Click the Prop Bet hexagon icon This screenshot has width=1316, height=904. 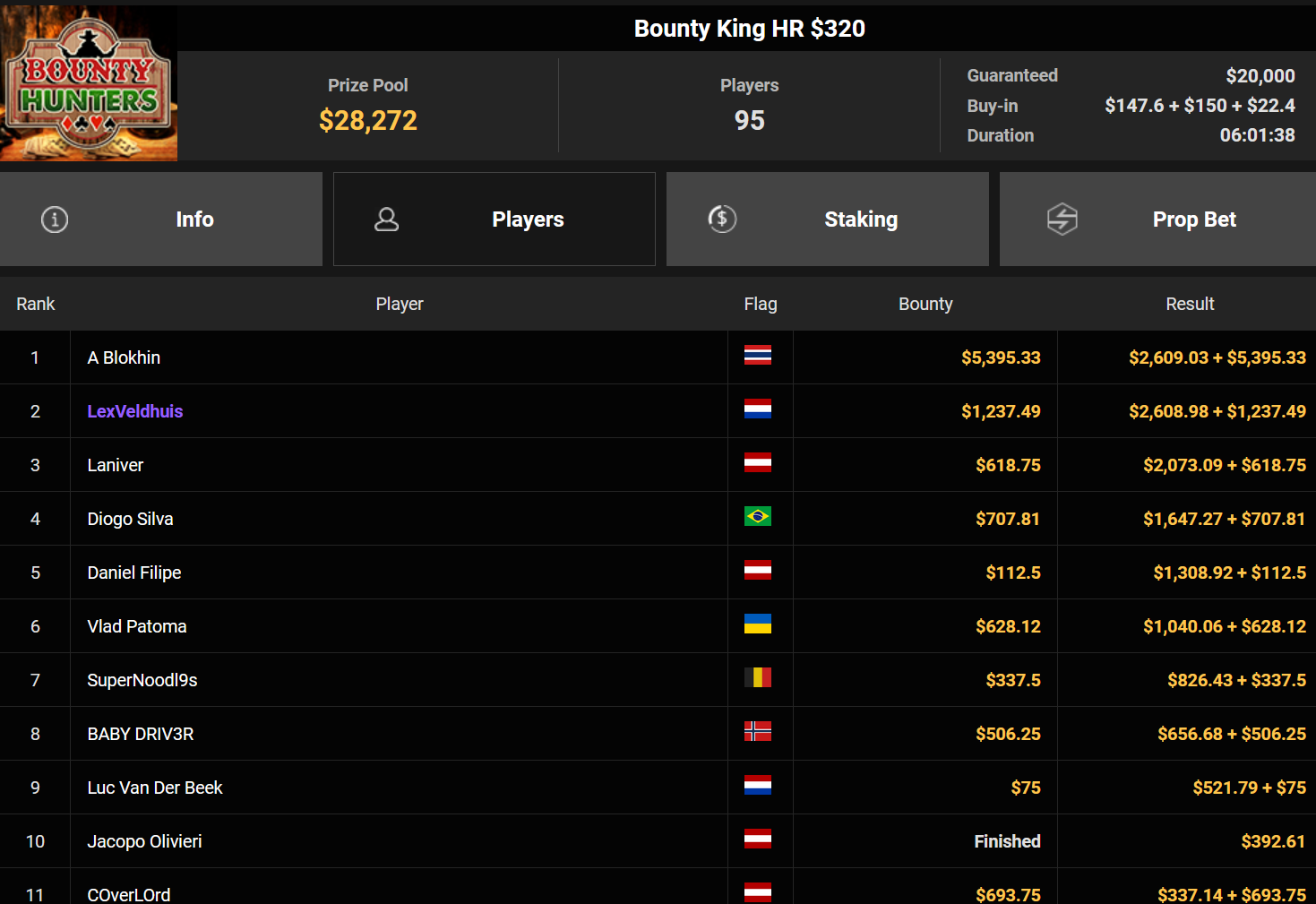click(x=1062, y=220)
